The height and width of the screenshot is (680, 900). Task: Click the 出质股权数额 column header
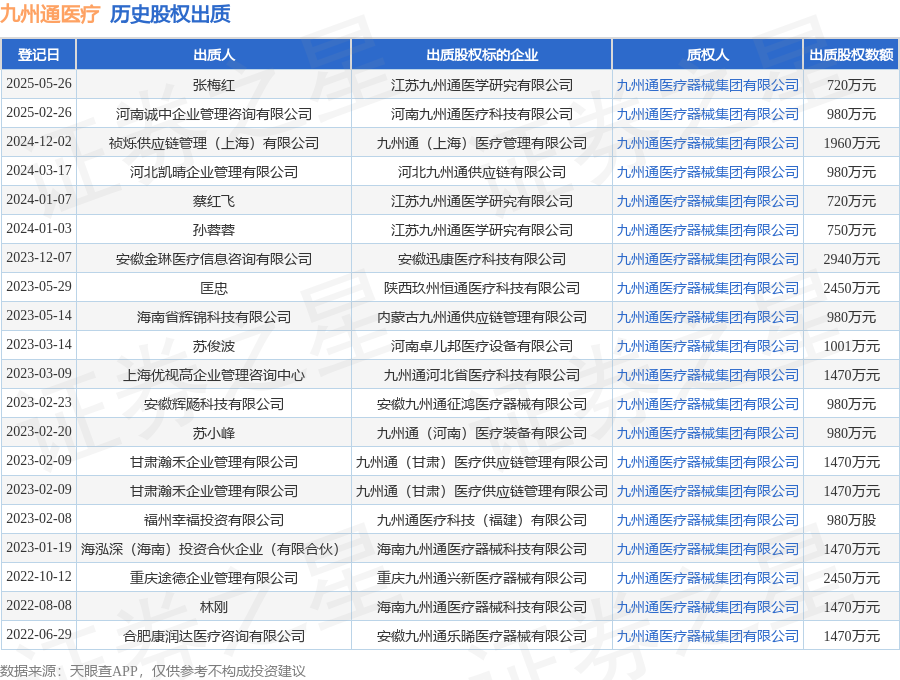click(851, 55)
